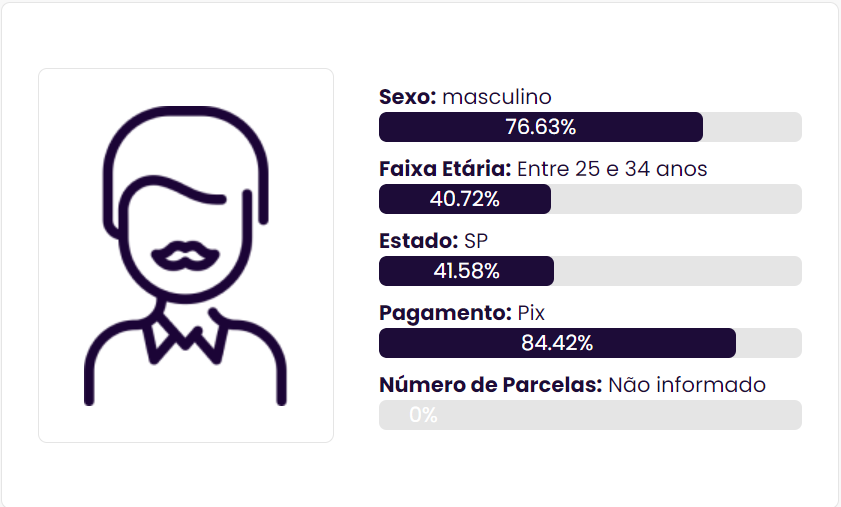Image resolution: width=841 pixels, height=507 pixels.
Task: Click the Não informado text
Action: 687,385
